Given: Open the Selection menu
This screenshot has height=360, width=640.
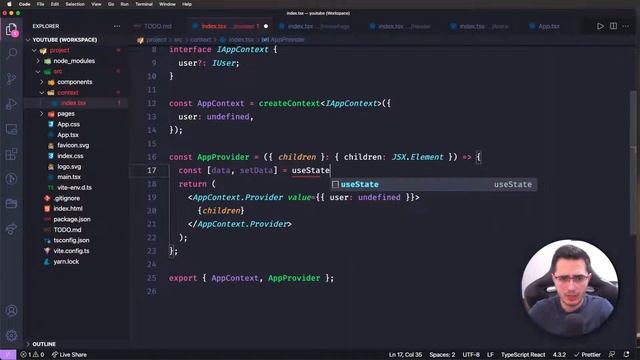Looking at the screenshot, I should (75, 4).
